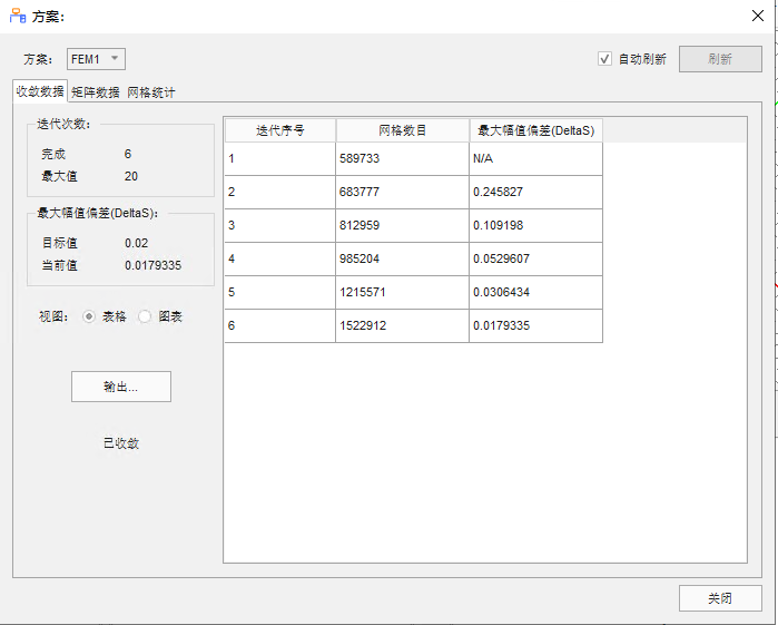Screen dimensions: 779x625
Task: Switch to the 网格统计 tab
Action: point(151,92)
